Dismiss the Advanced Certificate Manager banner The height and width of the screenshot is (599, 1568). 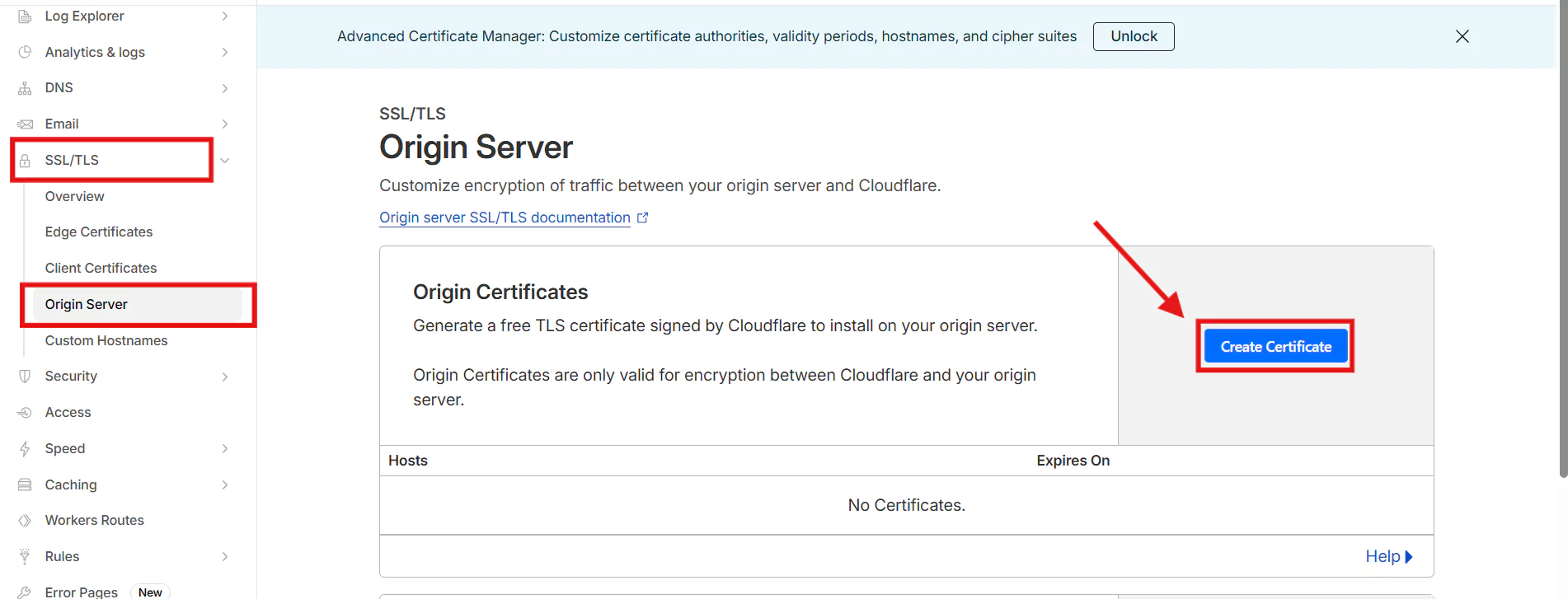click(1462, 36)
